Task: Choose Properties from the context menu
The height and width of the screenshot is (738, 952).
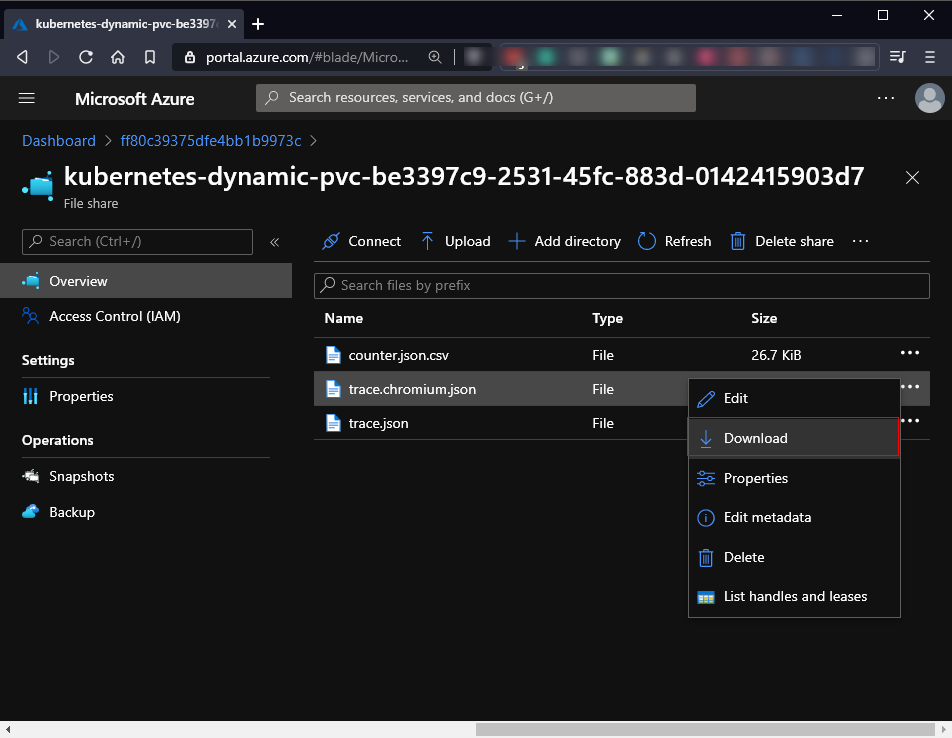Action: (x=794, y=478)
